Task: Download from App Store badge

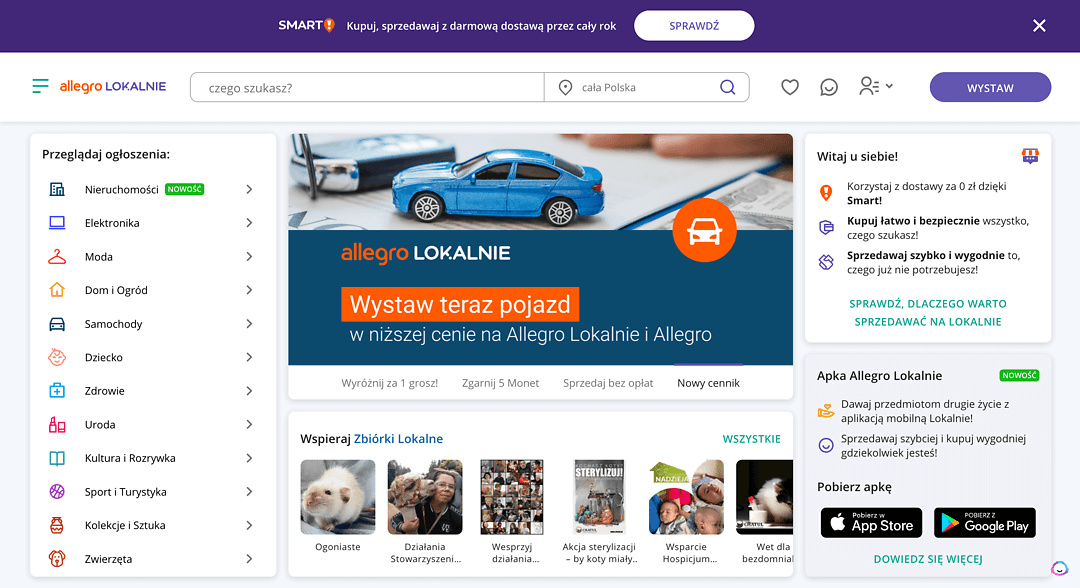Action: tap(871, 523)
